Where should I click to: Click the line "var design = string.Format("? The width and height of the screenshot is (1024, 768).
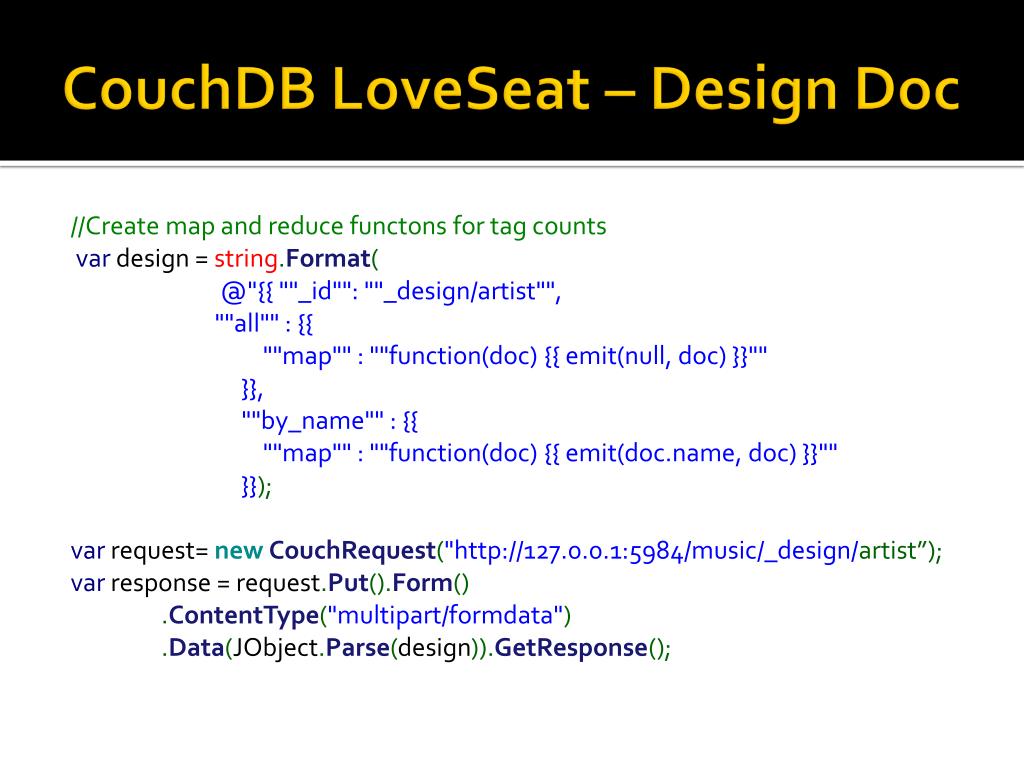tap(227, 259)
